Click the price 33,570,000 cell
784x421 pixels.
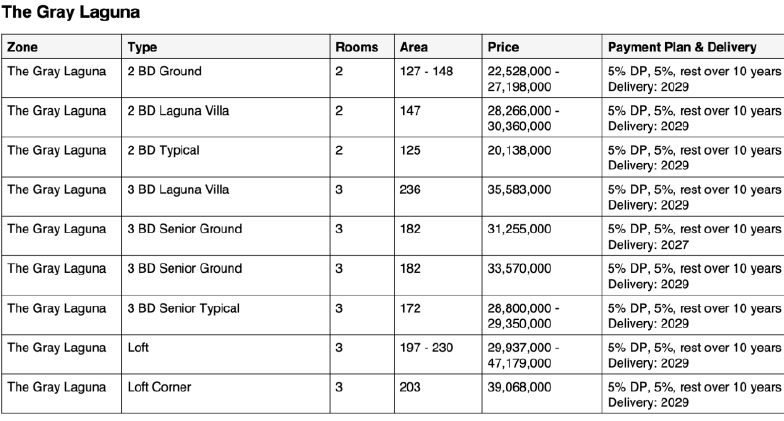pos(542,276)
